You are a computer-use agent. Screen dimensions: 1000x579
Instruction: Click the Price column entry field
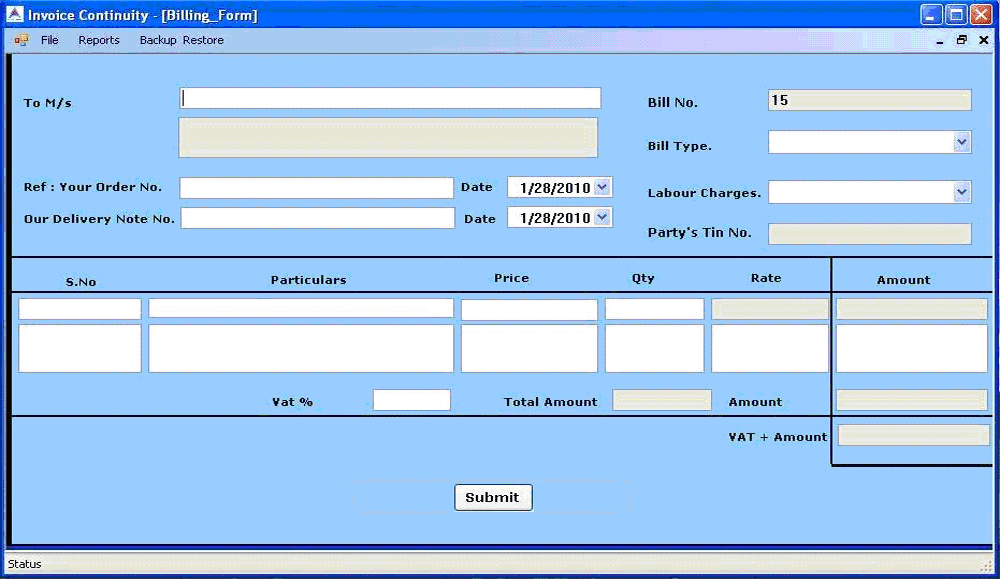pos(528,308)
